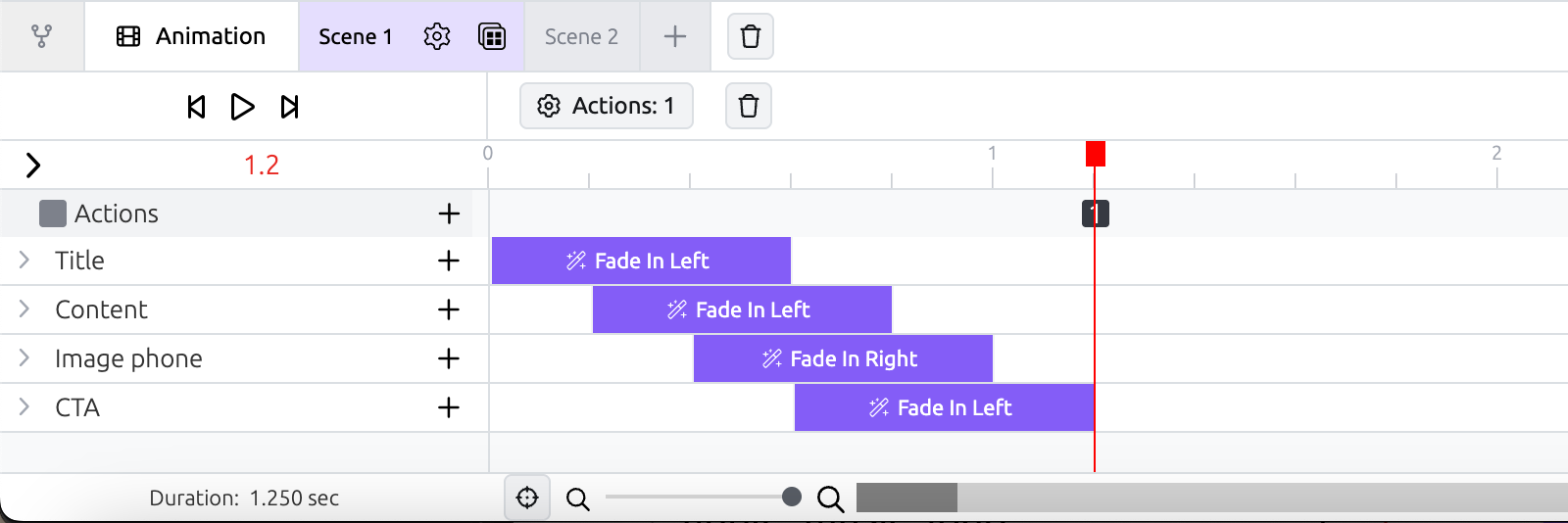Add animation to the Content layer

coord(449,309)
